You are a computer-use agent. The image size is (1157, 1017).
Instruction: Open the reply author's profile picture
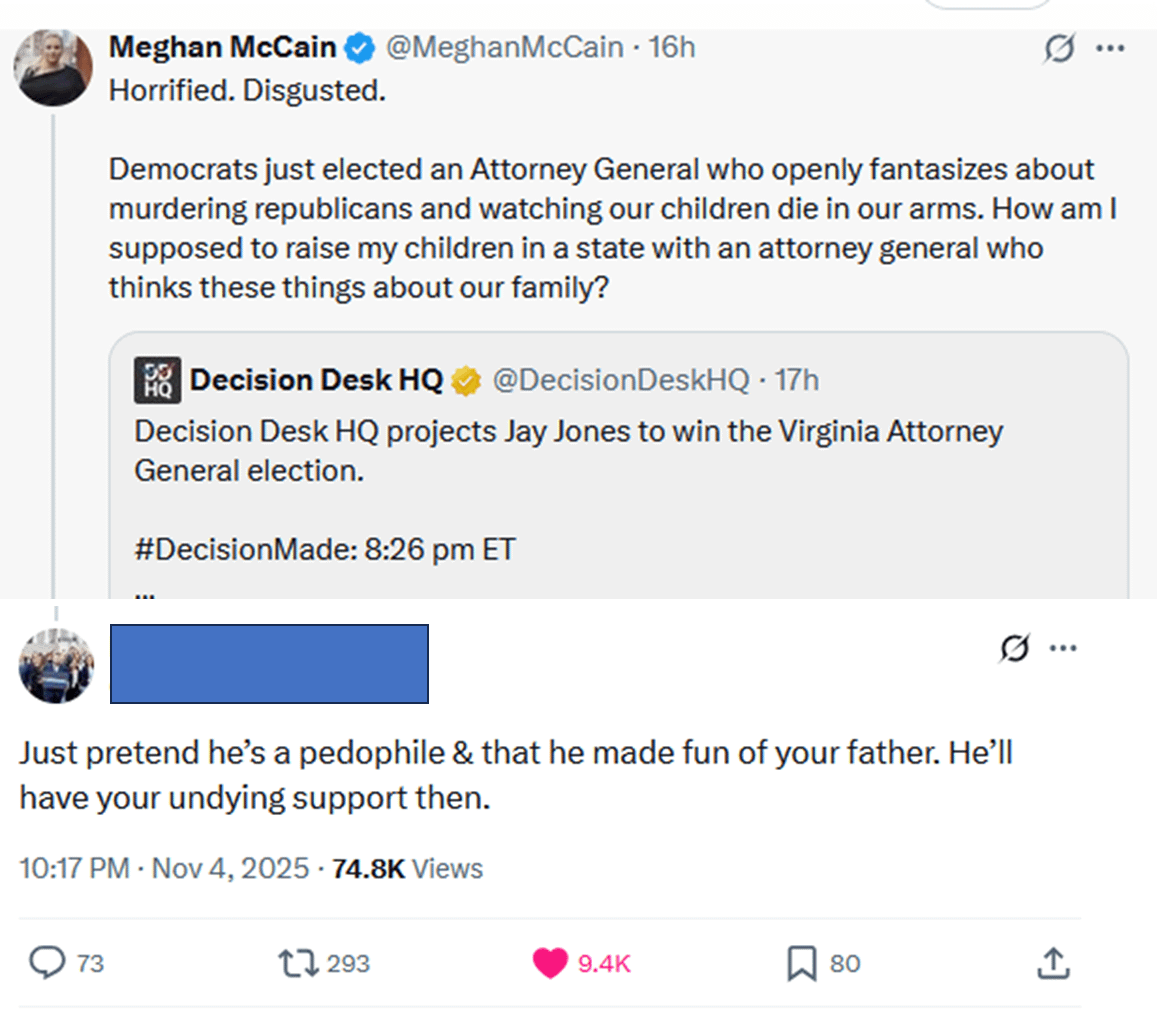pyautogui.click(x=56, y=665)
